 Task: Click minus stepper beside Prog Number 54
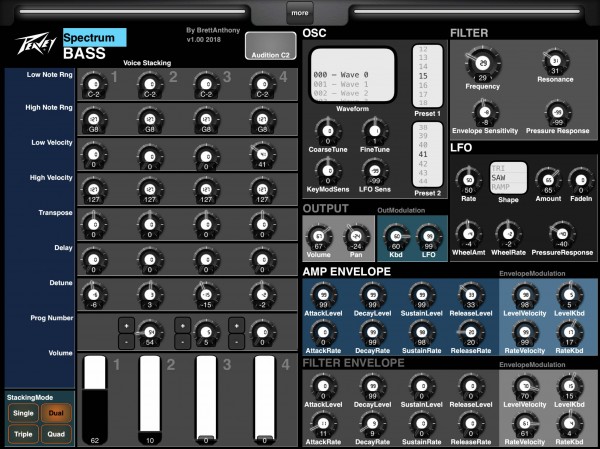(126, 341)
